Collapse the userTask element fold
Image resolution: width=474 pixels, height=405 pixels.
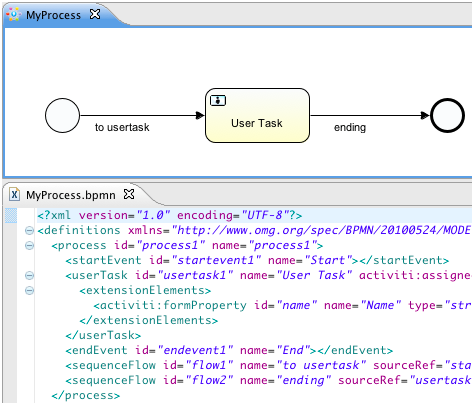point(29,275)
